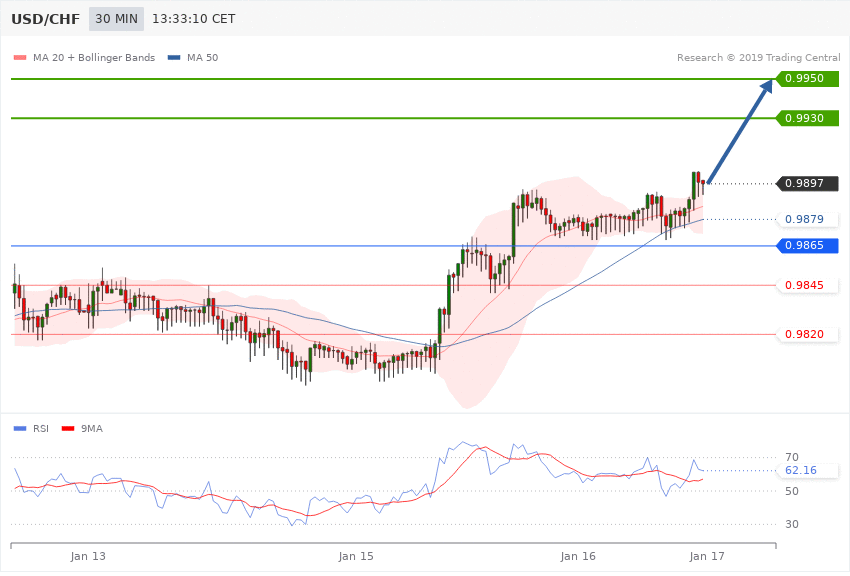Screen dimensions: 850x576
Task: Click the Jan 16 date axis label
Action: coord(578,556)
